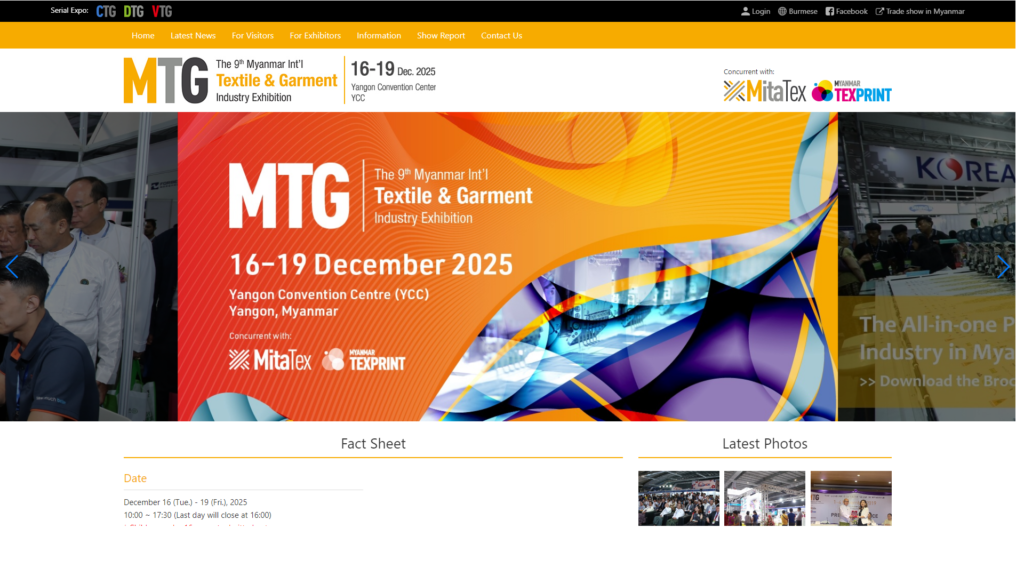Open the For Visitors menu

pos(252,35)
